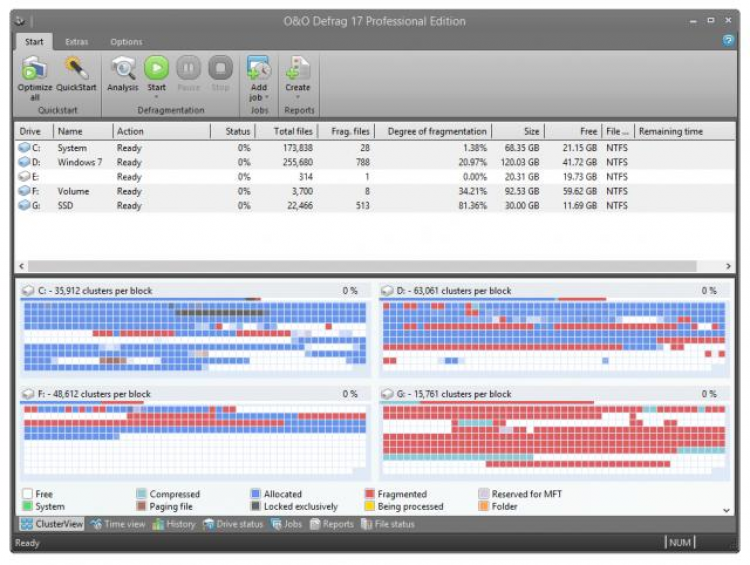Viewport: 750px width, 565px height.
Task: Sort by the Total files column header
Action: coord(286,131)
